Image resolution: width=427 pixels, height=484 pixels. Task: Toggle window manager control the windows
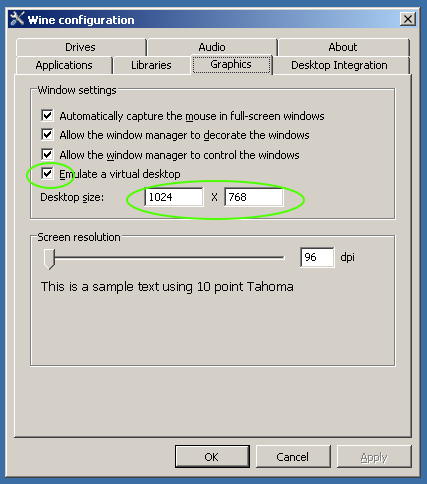click(x=47, y=154)
